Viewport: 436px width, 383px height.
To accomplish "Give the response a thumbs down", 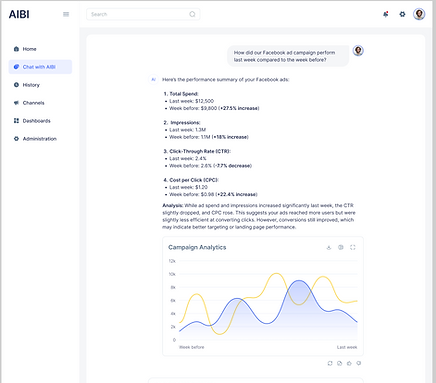I will 359,363.
